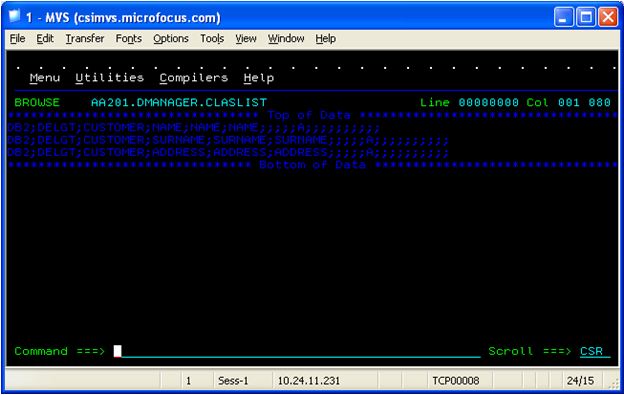Click Sess-1 in the status bar
624x395 pixels.
(x=233, y=381)
